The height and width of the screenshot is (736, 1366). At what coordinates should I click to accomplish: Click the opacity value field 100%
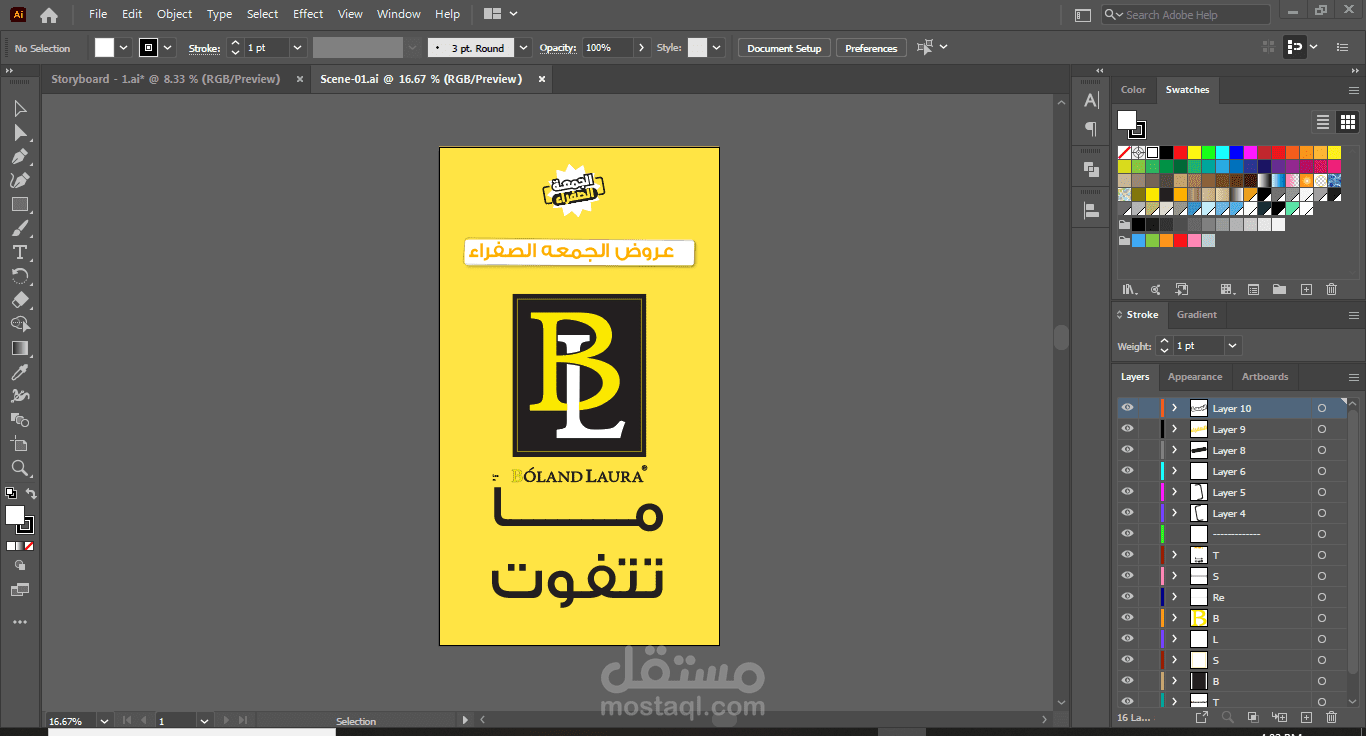[607, 48]
